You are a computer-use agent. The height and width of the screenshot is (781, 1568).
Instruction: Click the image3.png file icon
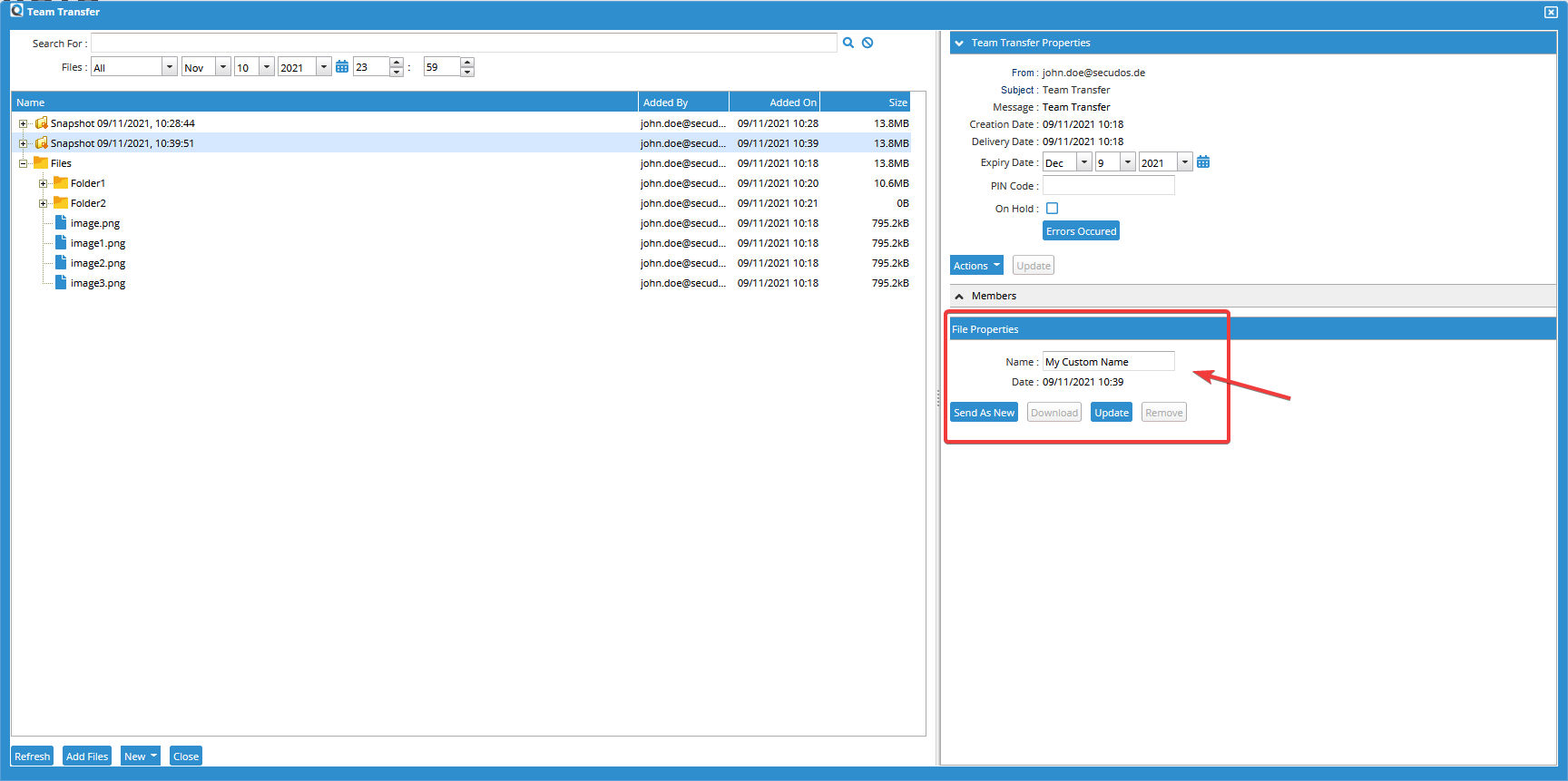(x=61, y=282)
